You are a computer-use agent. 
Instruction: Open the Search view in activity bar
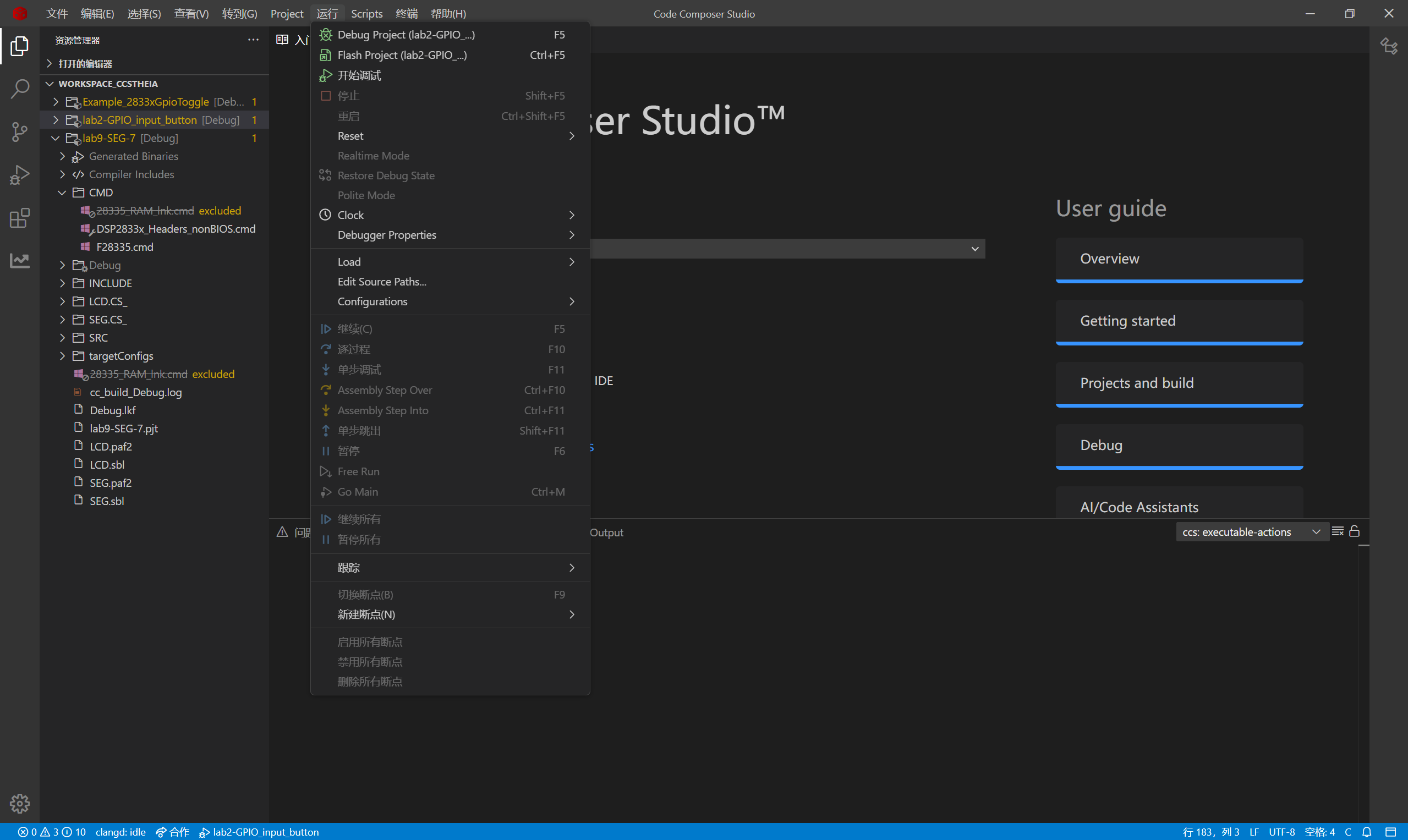[x=20, y=89]
